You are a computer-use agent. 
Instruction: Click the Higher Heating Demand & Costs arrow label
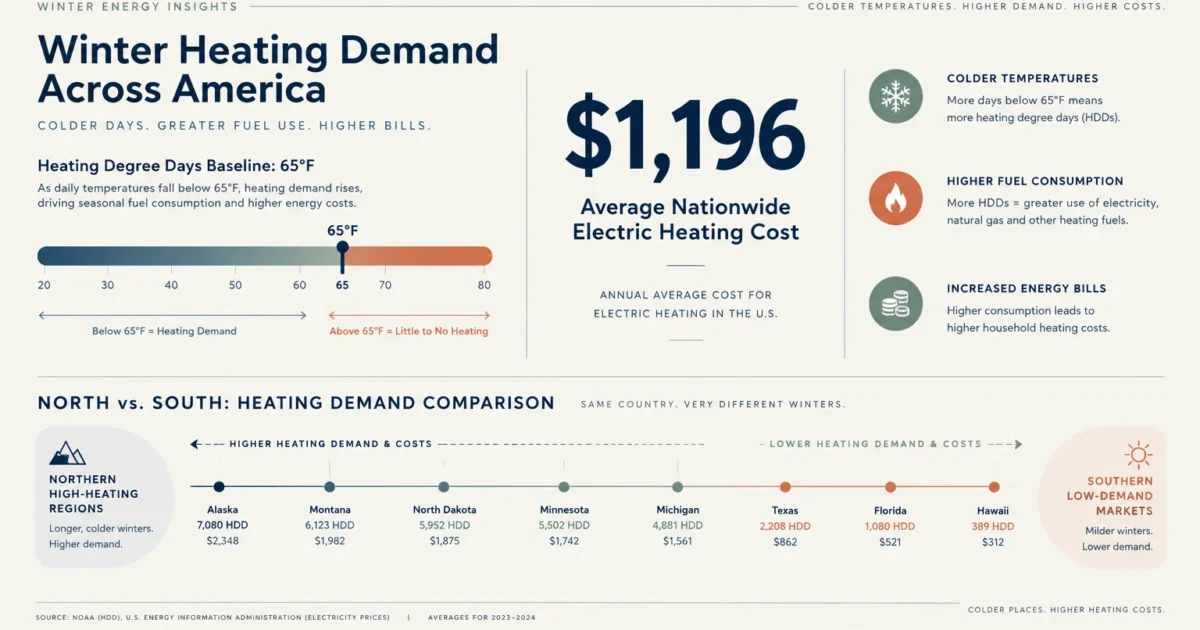[331, 443]
